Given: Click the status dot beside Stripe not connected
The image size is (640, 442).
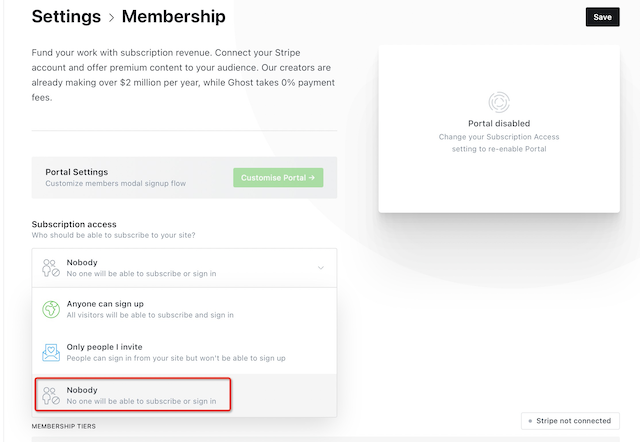Looking at the screenshot, I should point(530,423).
